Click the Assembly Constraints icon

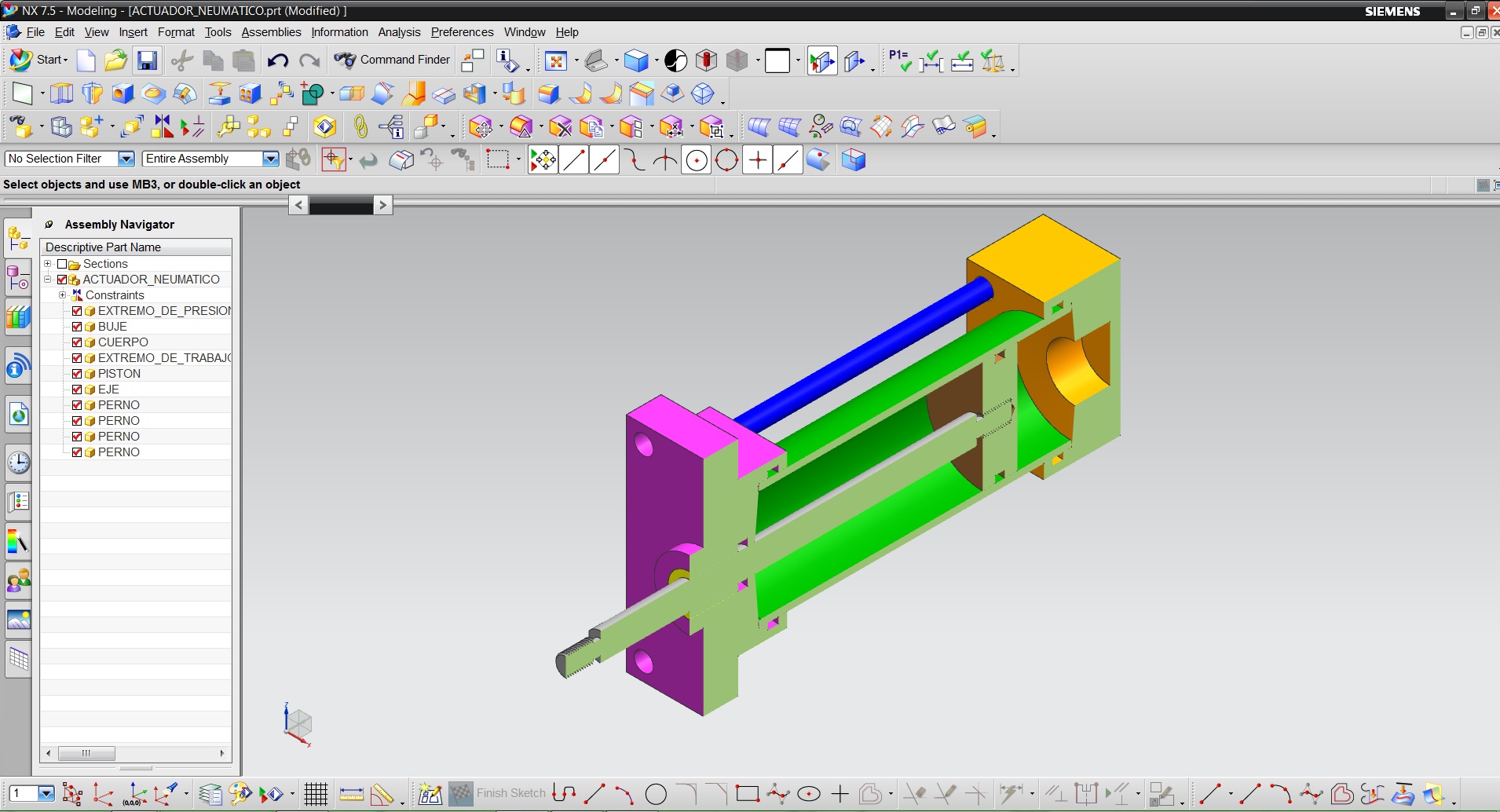(162, 126)
